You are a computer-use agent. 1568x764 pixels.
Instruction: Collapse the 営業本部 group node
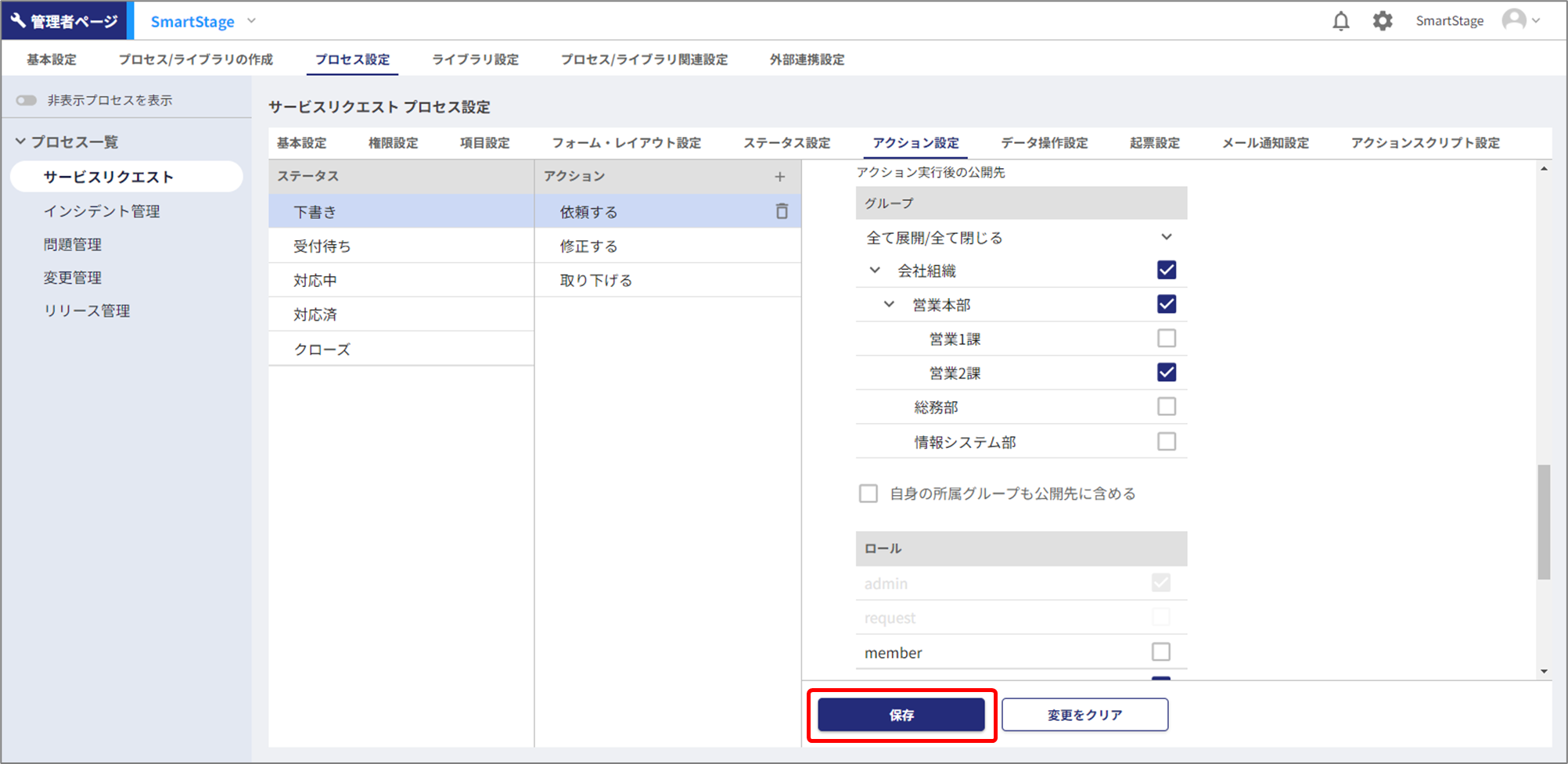click(x=889, y=304)
